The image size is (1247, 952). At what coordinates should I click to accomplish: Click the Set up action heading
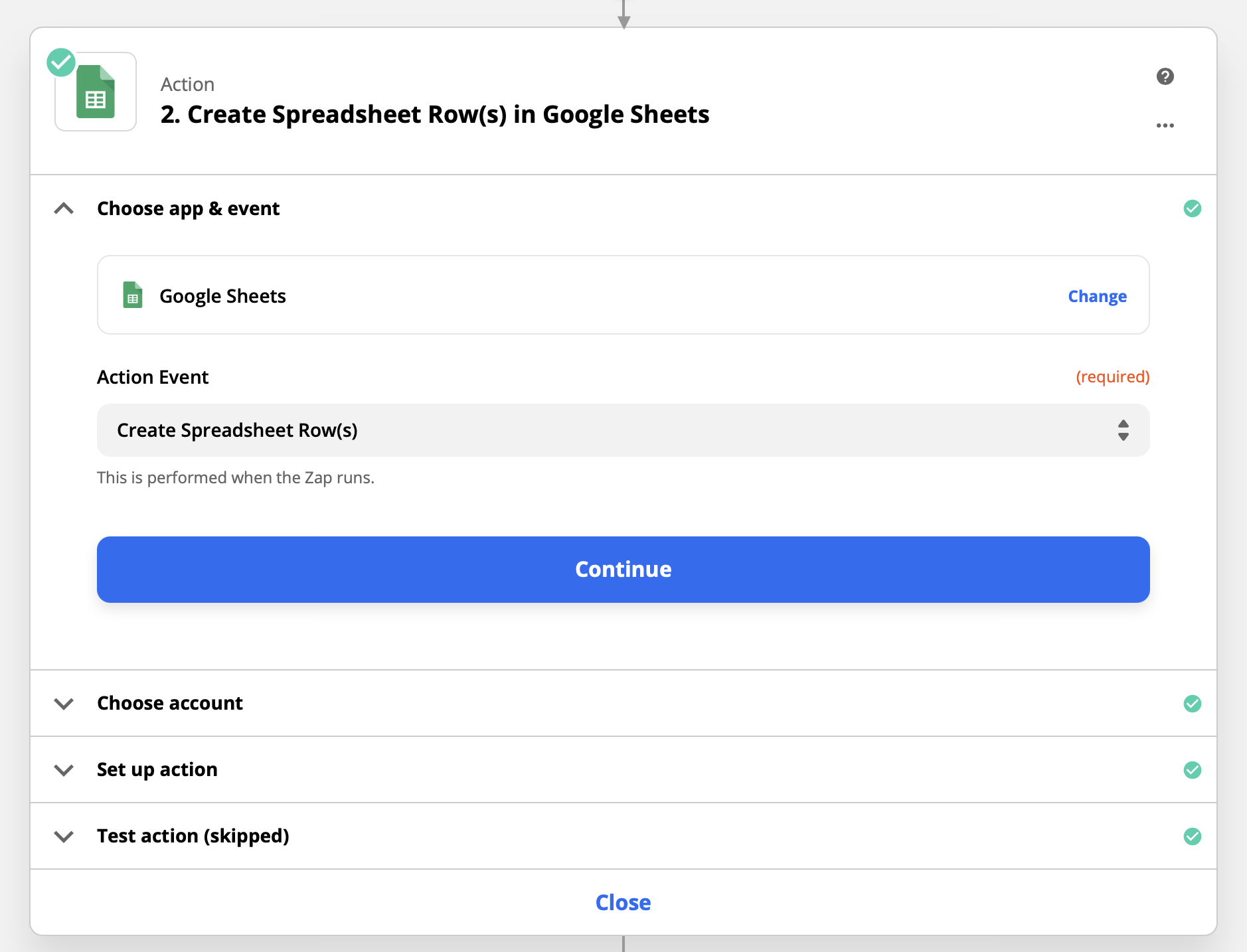pyautogui.click(x=157, y=769)
